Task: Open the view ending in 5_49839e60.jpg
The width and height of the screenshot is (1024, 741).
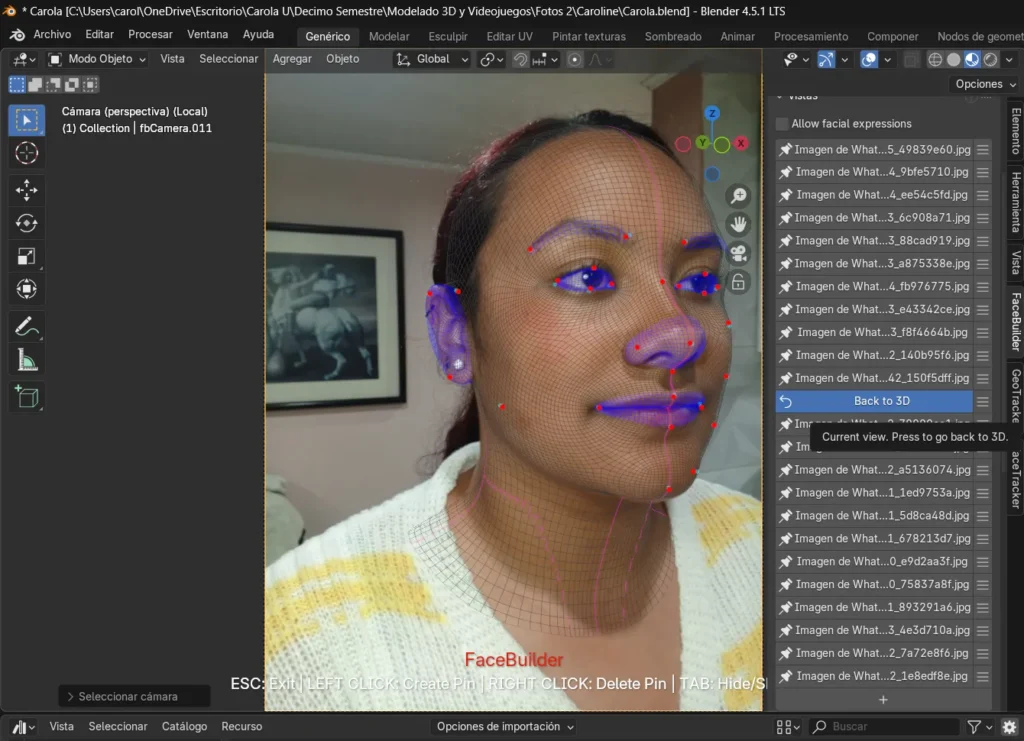Action: coord(874,150)
